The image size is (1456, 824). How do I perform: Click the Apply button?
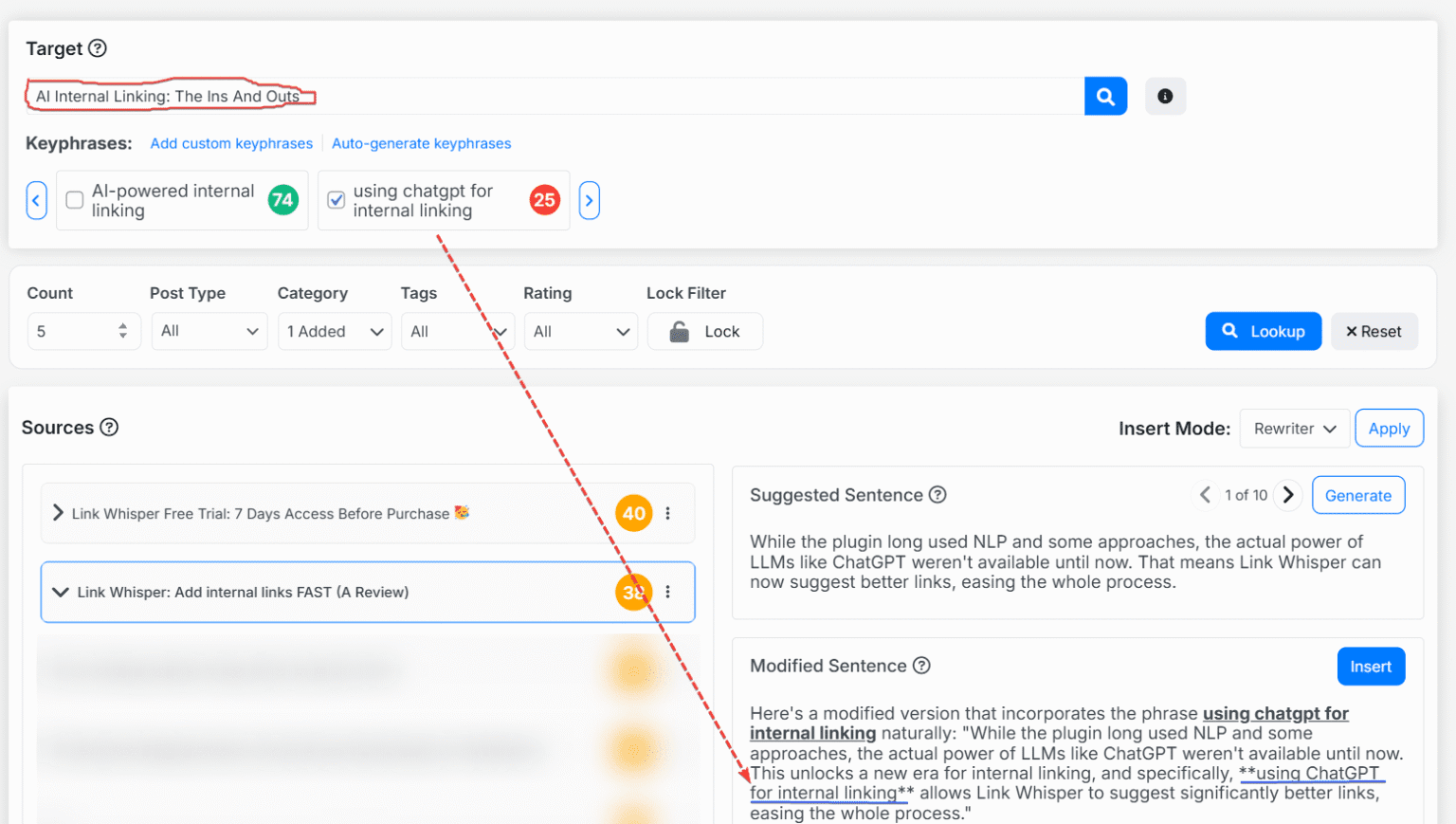coord(1390,429)
